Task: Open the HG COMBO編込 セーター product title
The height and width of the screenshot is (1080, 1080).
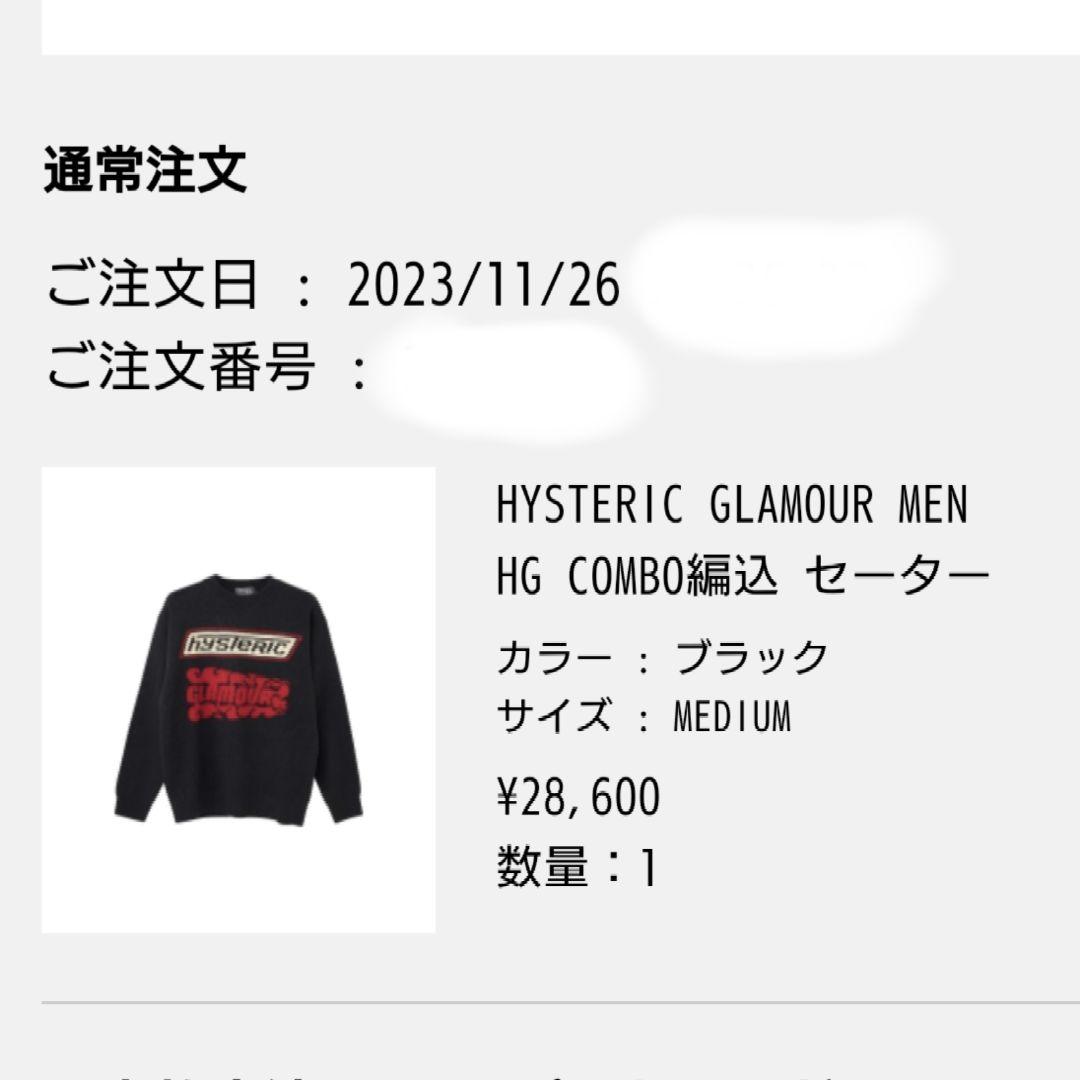Action: [742, 576]
